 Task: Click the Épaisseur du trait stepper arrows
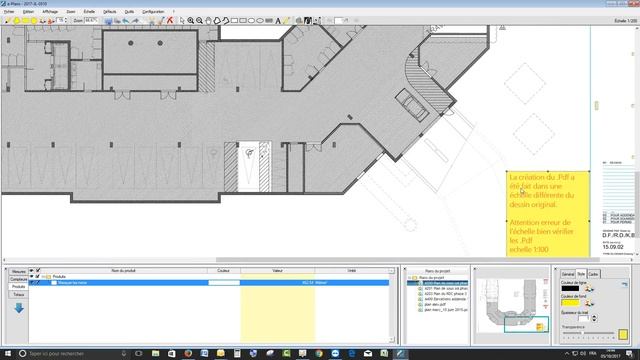click(x=594, y=318)
